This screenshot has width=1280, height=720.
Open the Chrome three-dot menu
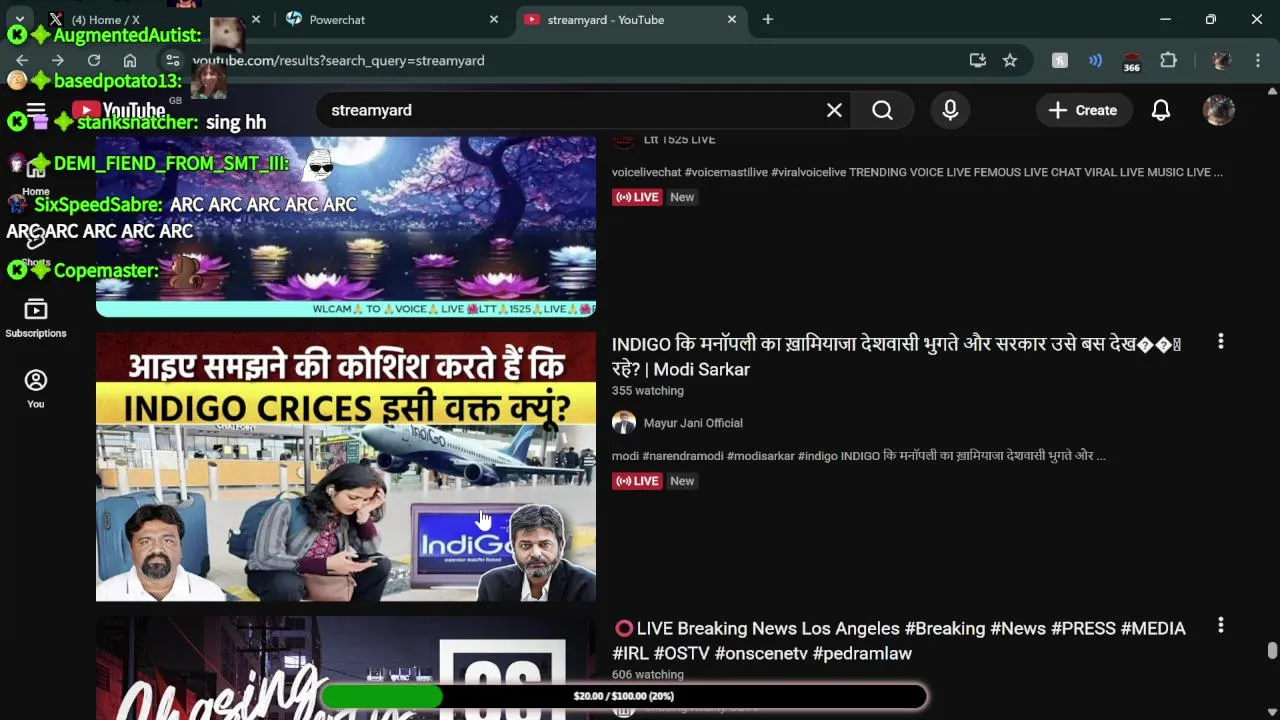(x=1258, y=60)
